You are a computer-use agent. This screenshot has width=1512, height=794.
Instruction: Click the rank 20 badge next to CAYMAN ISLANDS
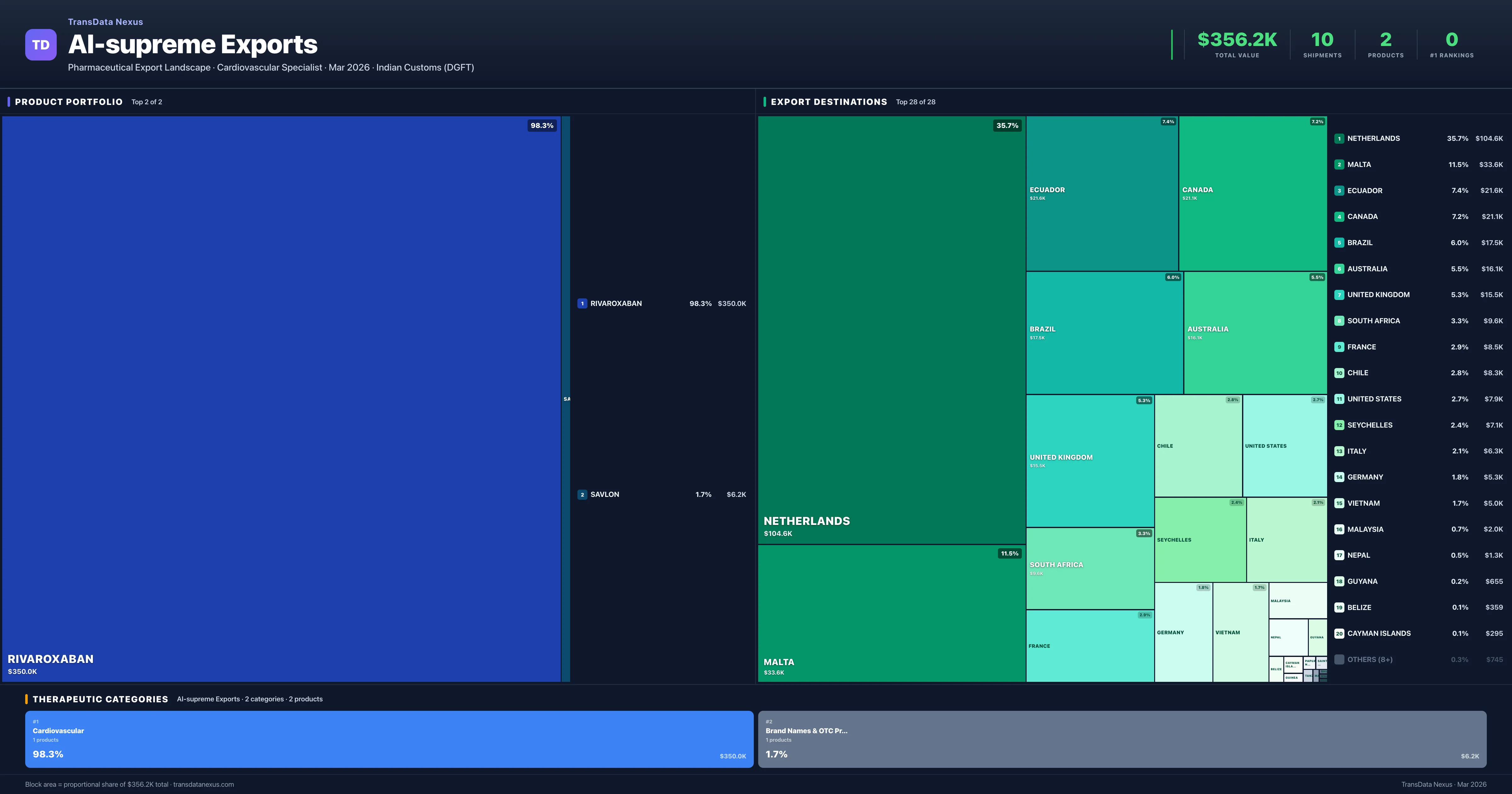(1339, 633)
